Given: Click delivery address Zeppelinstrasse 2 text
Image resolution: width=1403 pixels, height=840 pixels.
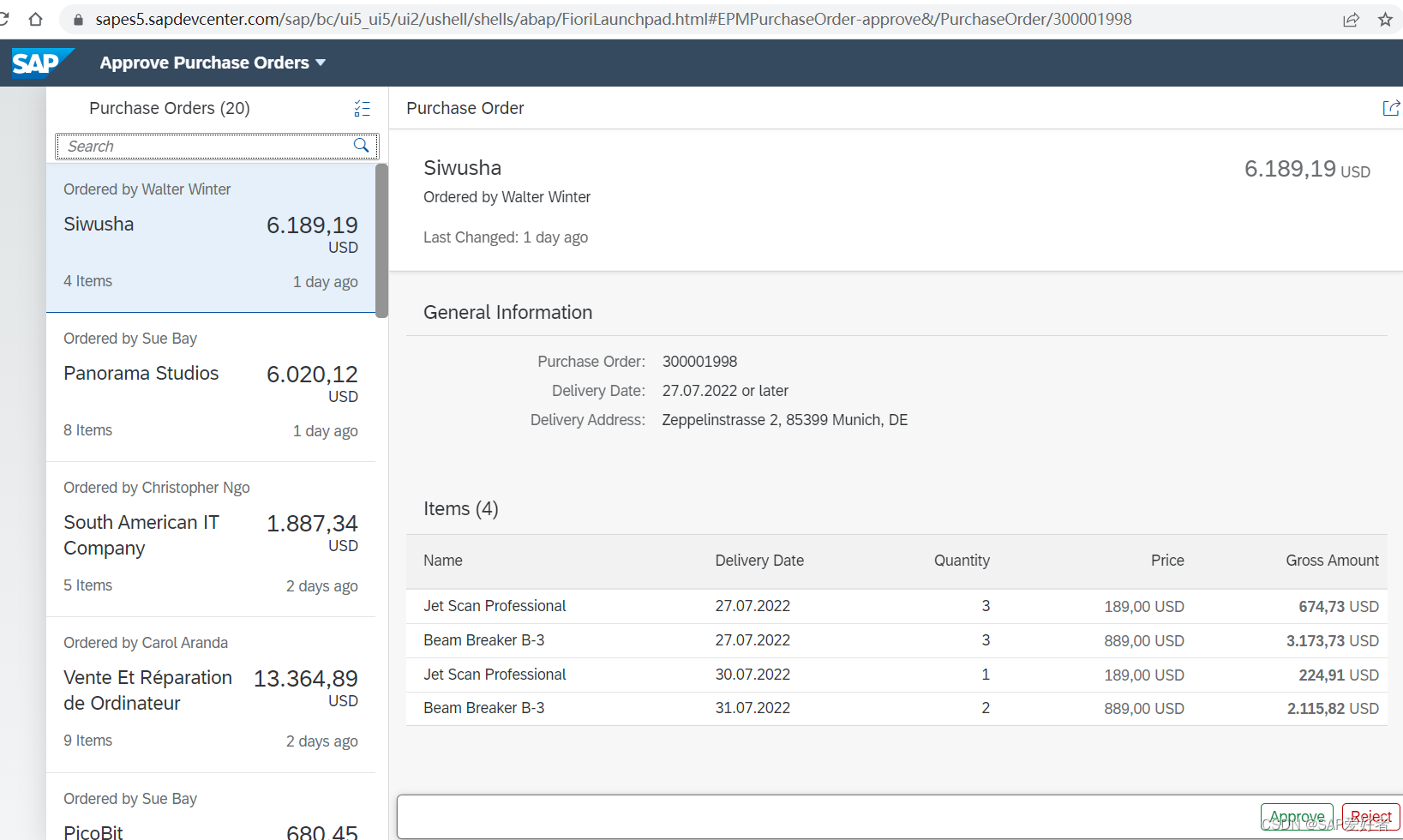Looking at the screenshot, I should [784, 420].
